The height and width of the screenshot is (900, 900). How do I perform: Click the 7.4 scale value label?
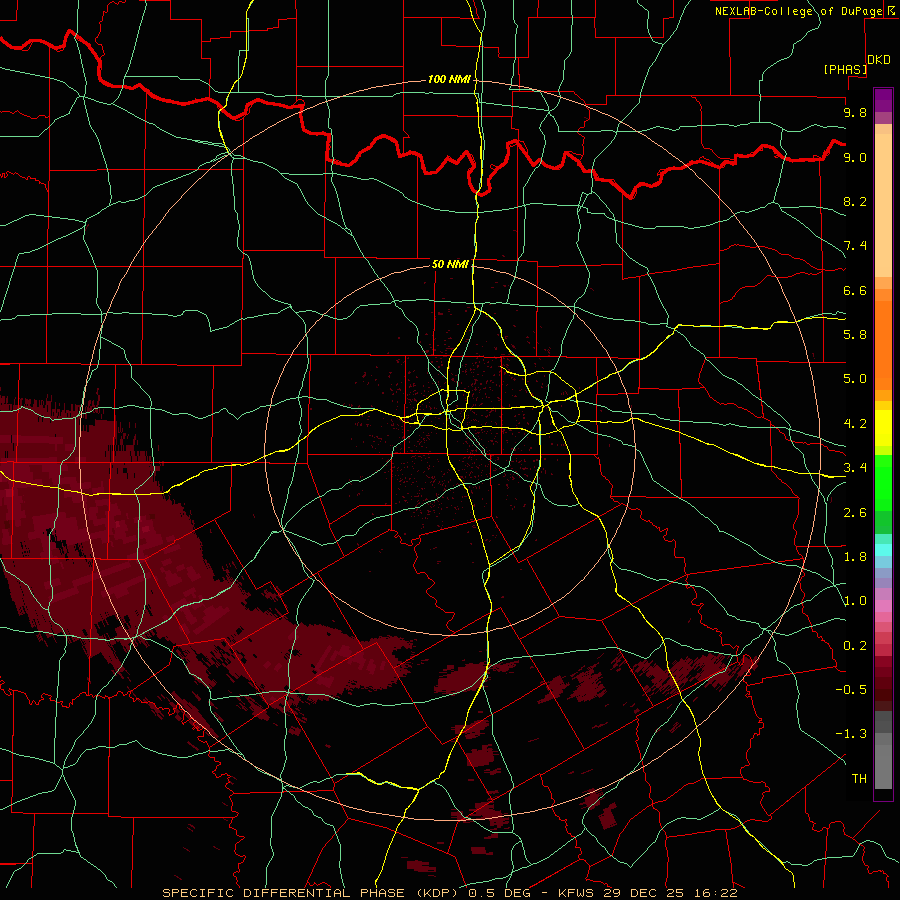(855, 246)
